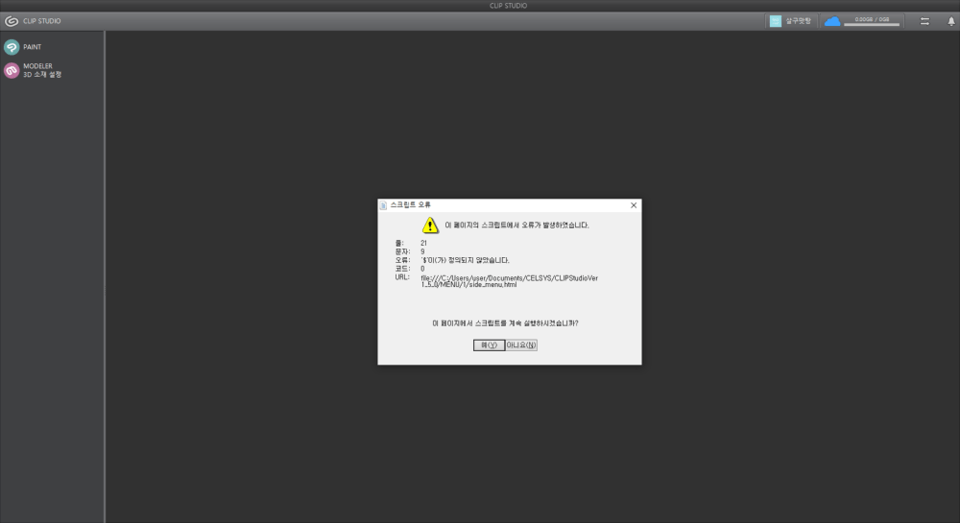Click the user profile avatar thumbnail
The image size is (960, 523).
pos(775,21)
